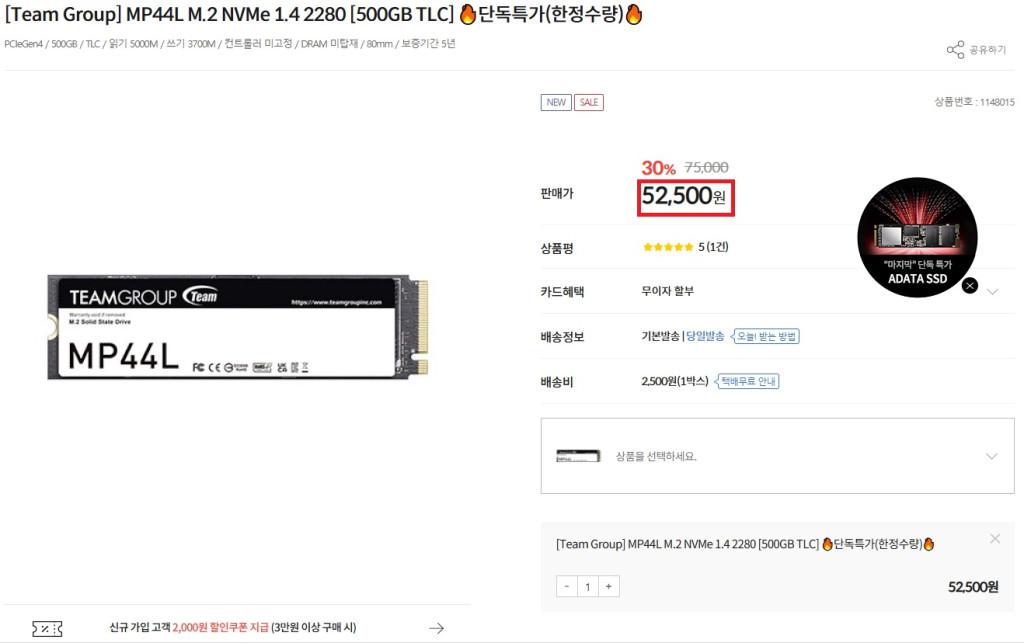This screenshot has height=643, width=1024.
Task: Click the MP44L SSD product image
Action: [238, 327]
